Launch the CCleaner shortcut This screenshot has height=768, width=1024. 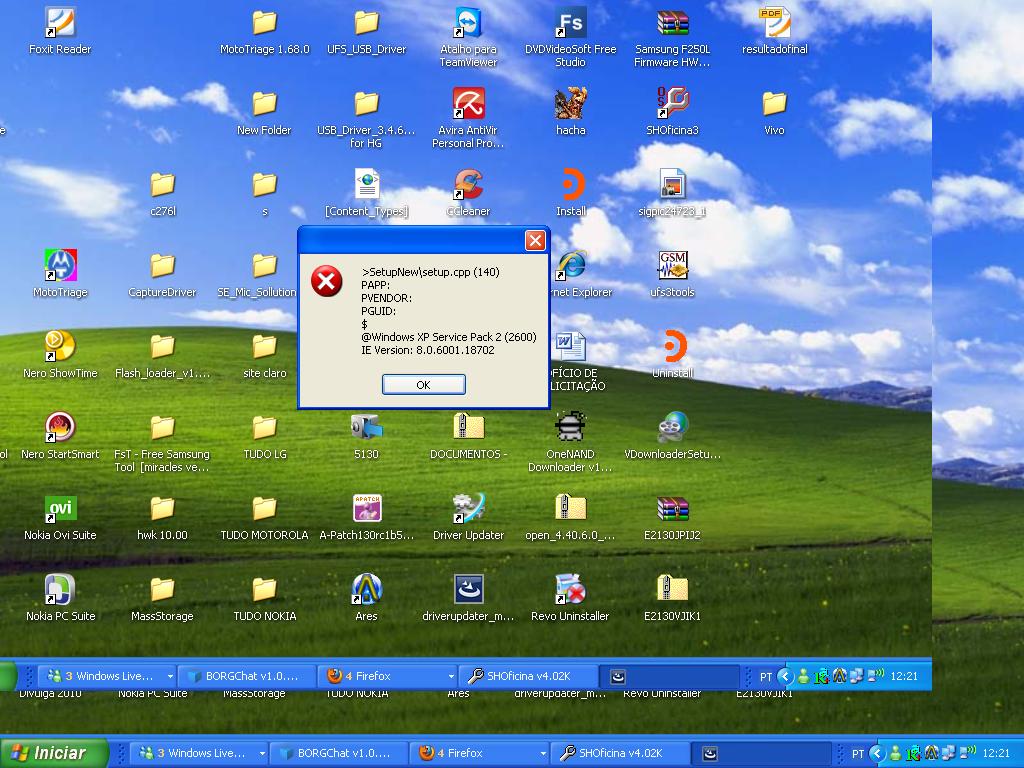click(468, 184)
